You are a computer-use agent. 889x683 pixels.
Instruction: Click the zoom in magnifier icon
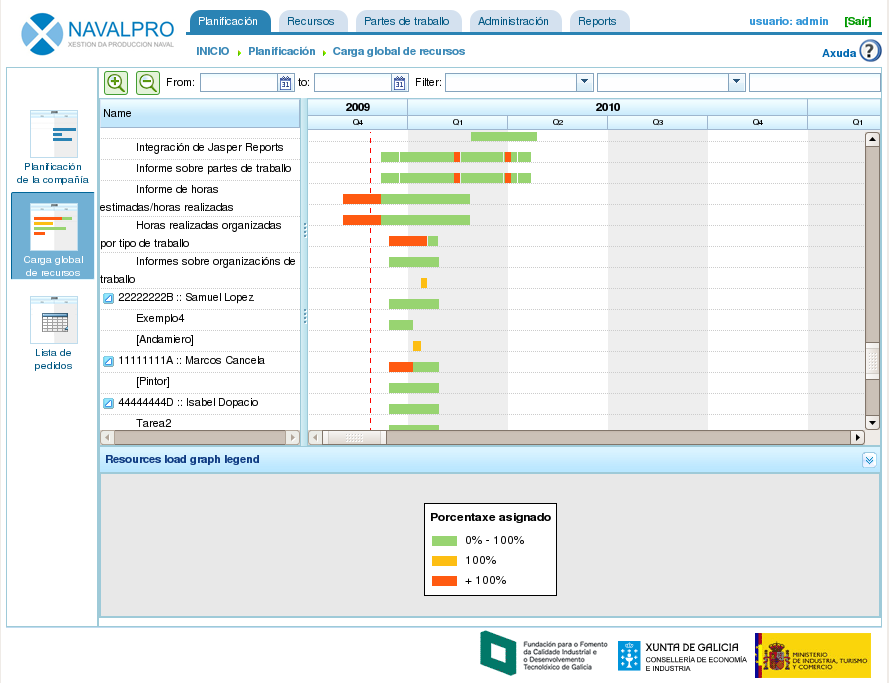[116, 83]
